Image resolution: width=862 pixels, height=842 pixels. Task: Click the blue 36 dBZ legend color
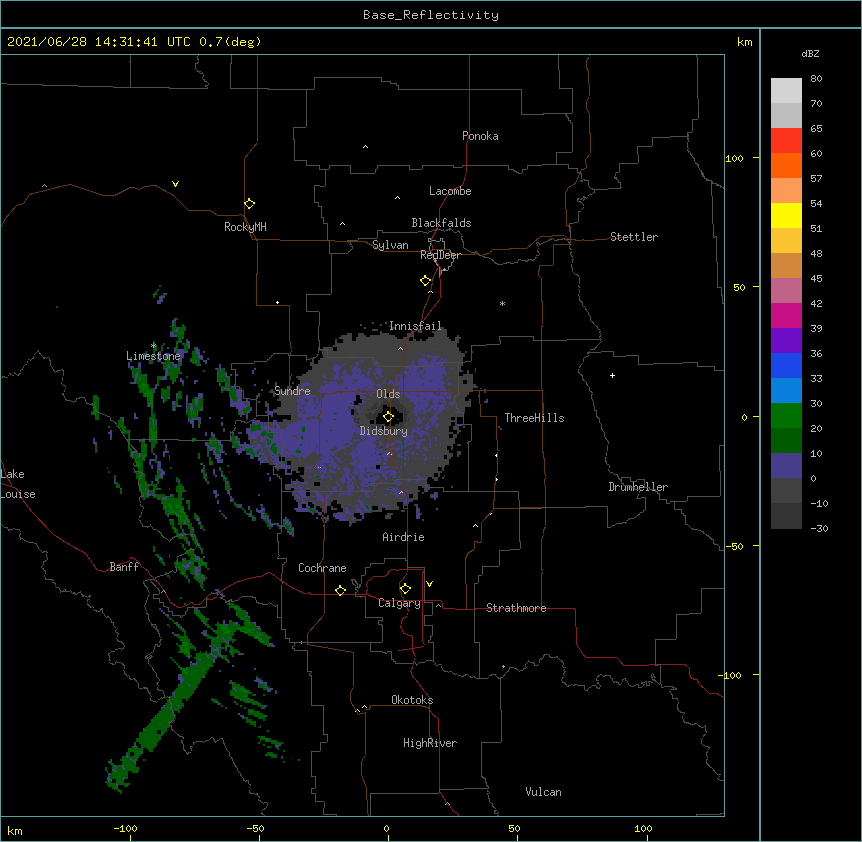click(786, 365)
